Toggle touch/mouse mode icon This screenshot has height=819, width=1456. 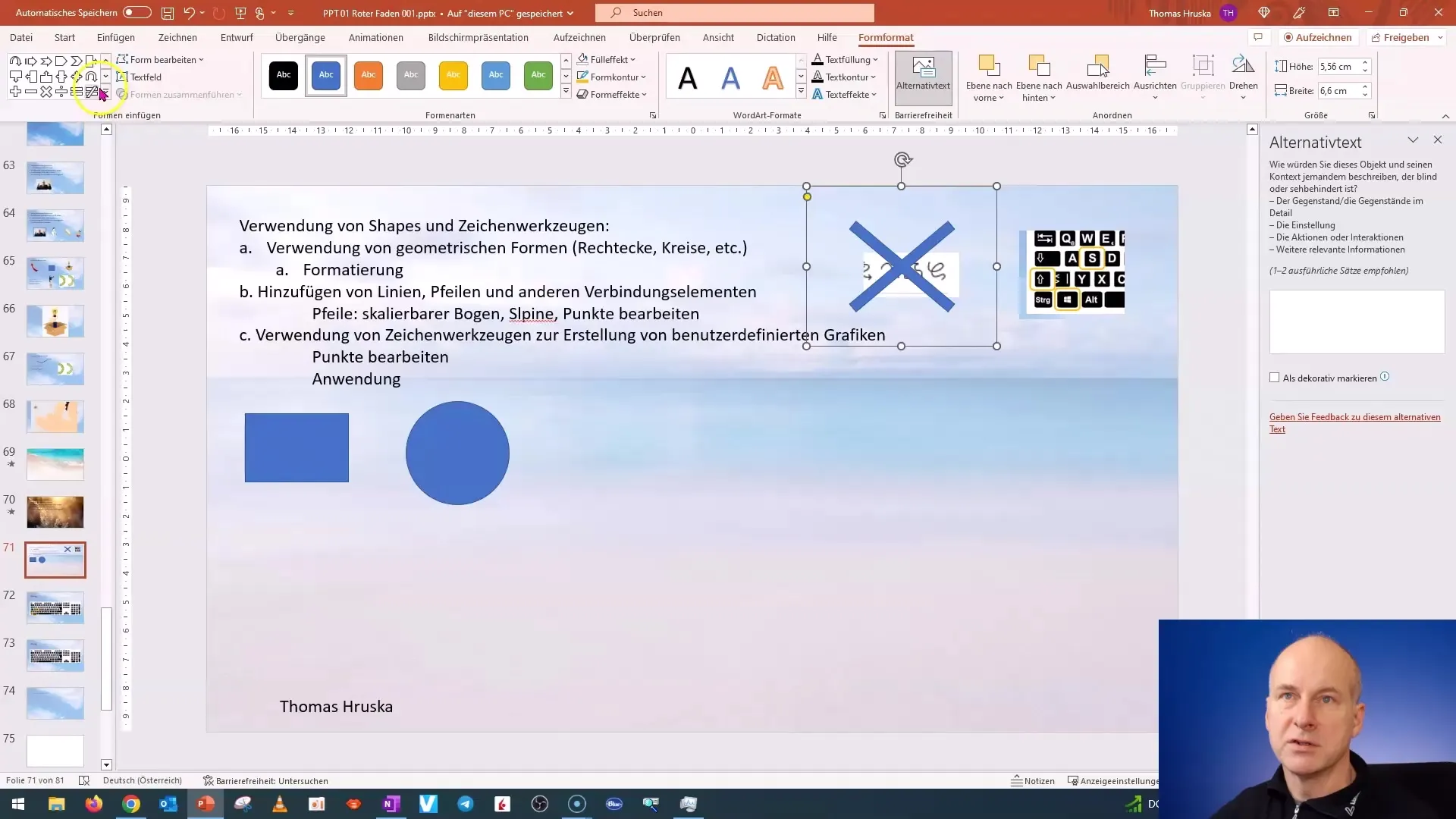tap(260, 13)
